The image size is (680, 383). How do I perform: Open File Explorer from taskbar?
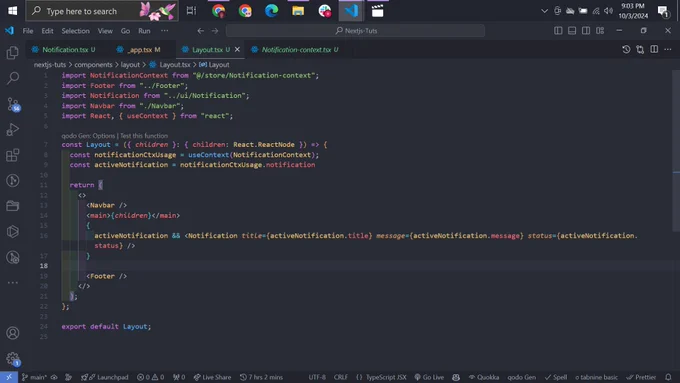tap(298, 11)
